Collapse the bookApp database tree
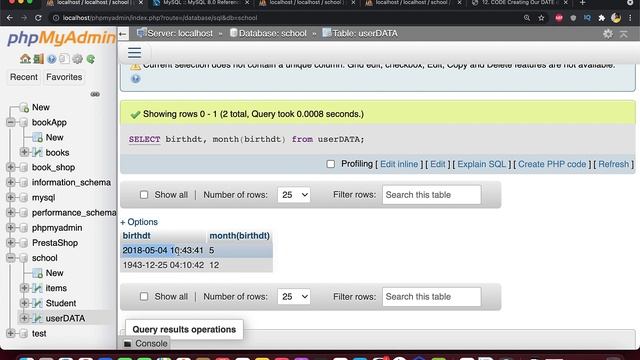 [11, 122]
